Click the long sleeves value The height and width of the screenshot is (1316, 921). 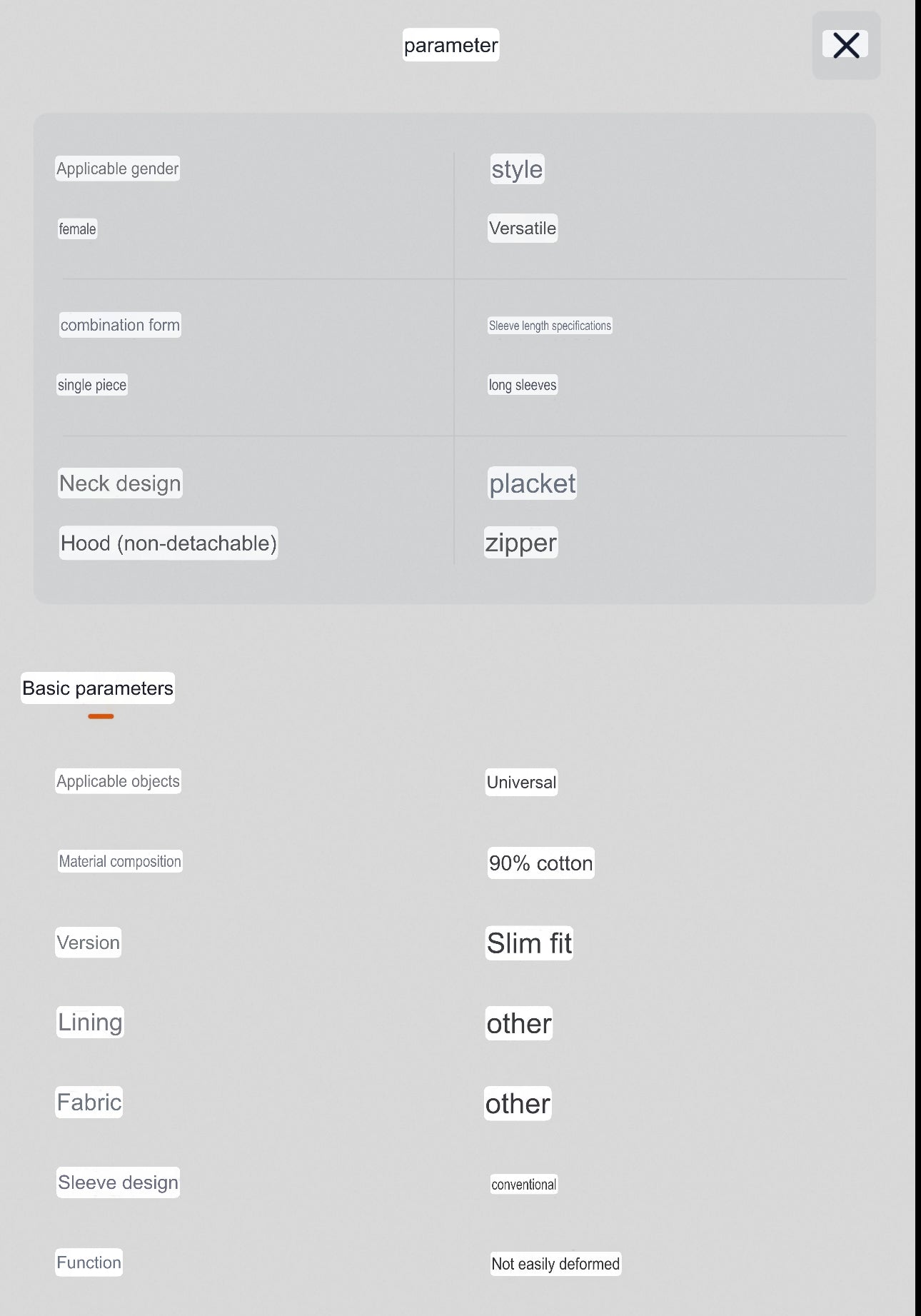coord(522,385)
